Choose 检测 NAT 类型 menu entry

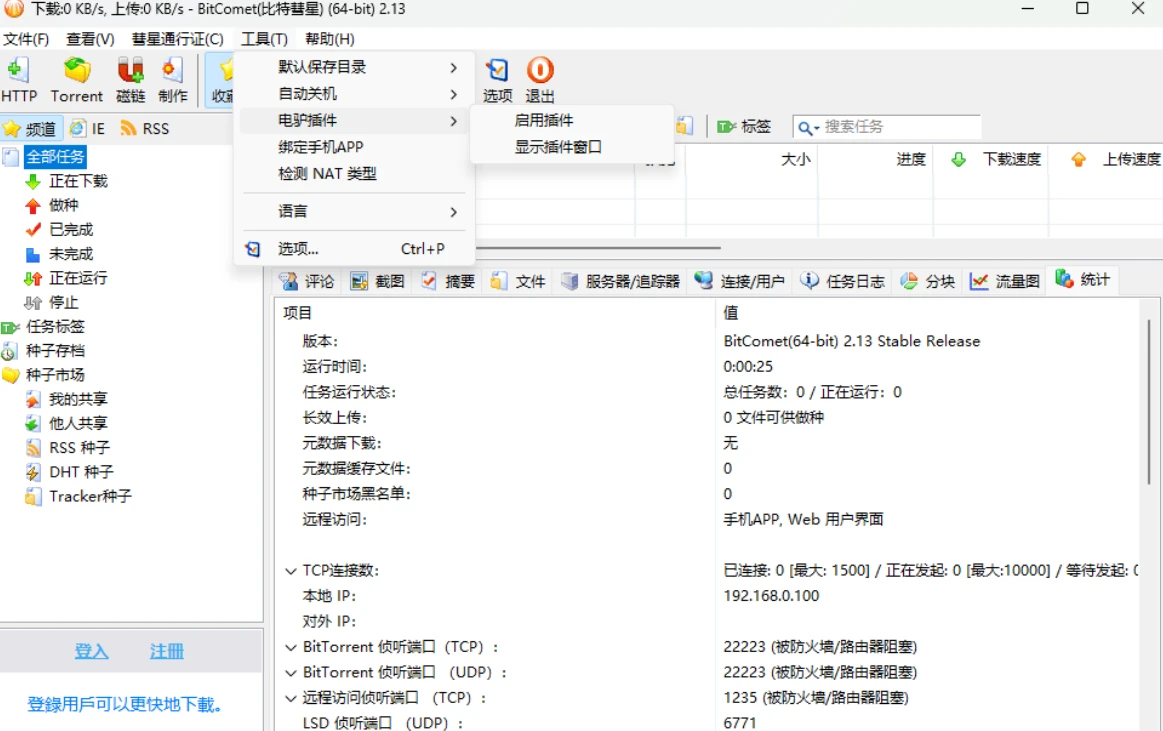355,173
